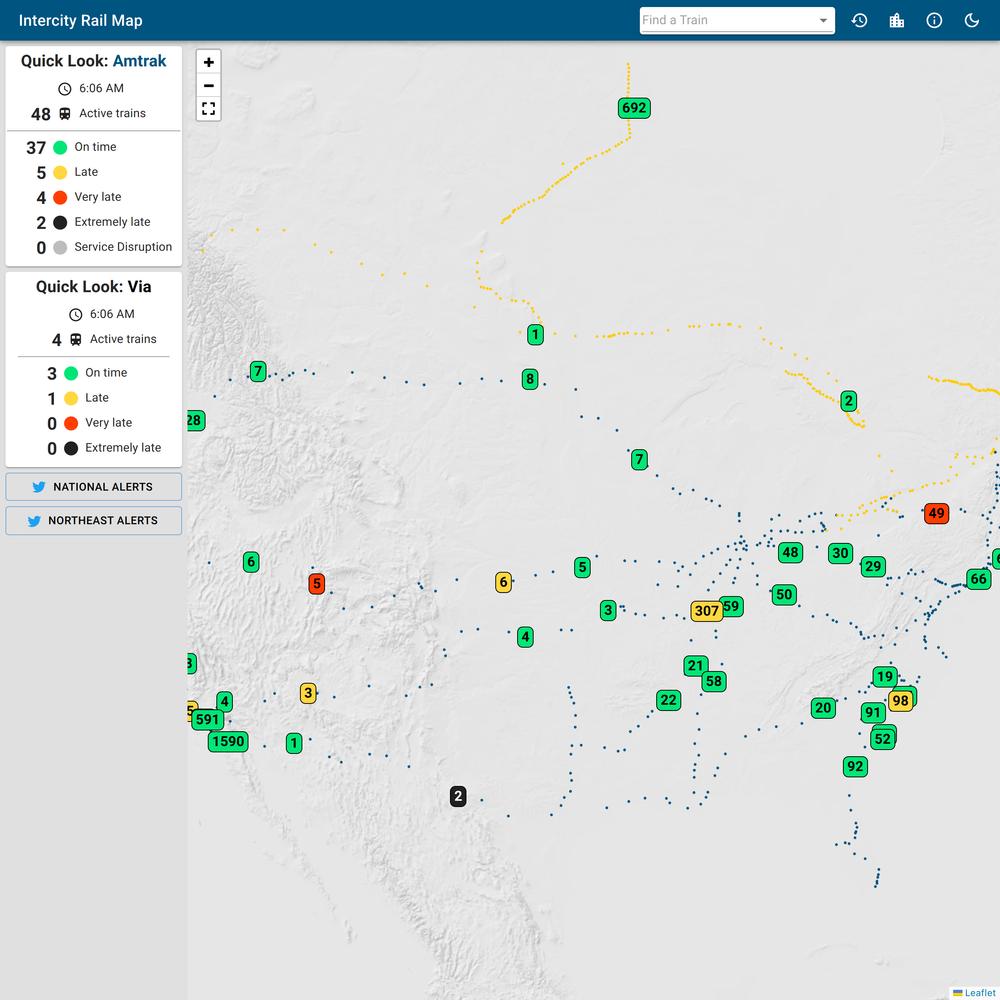This screenshot has height=1000, width=1000.
Task: Select train marker 30
Action: [x=841, y=553]
